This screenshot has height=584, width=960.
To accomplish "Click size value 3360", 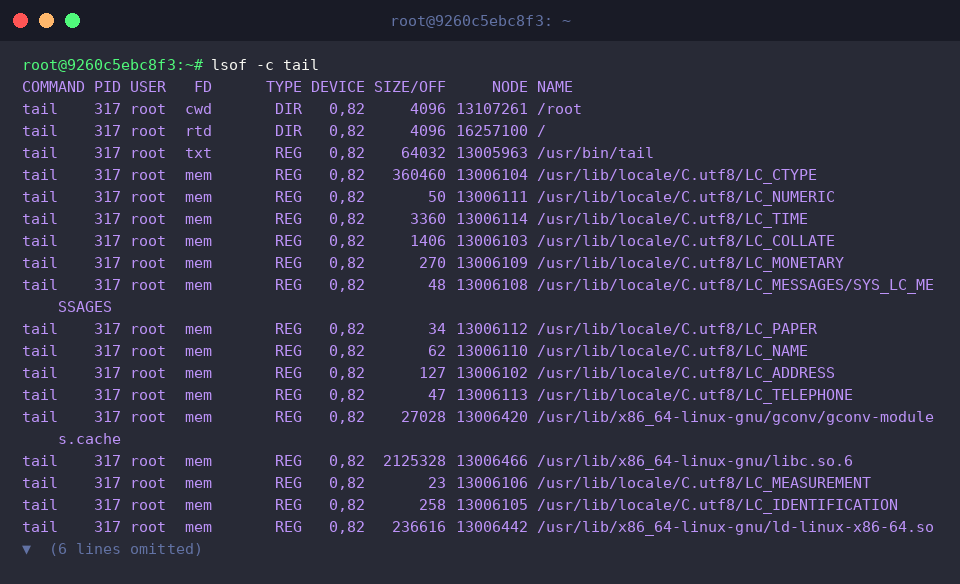I will coord(428,219).
